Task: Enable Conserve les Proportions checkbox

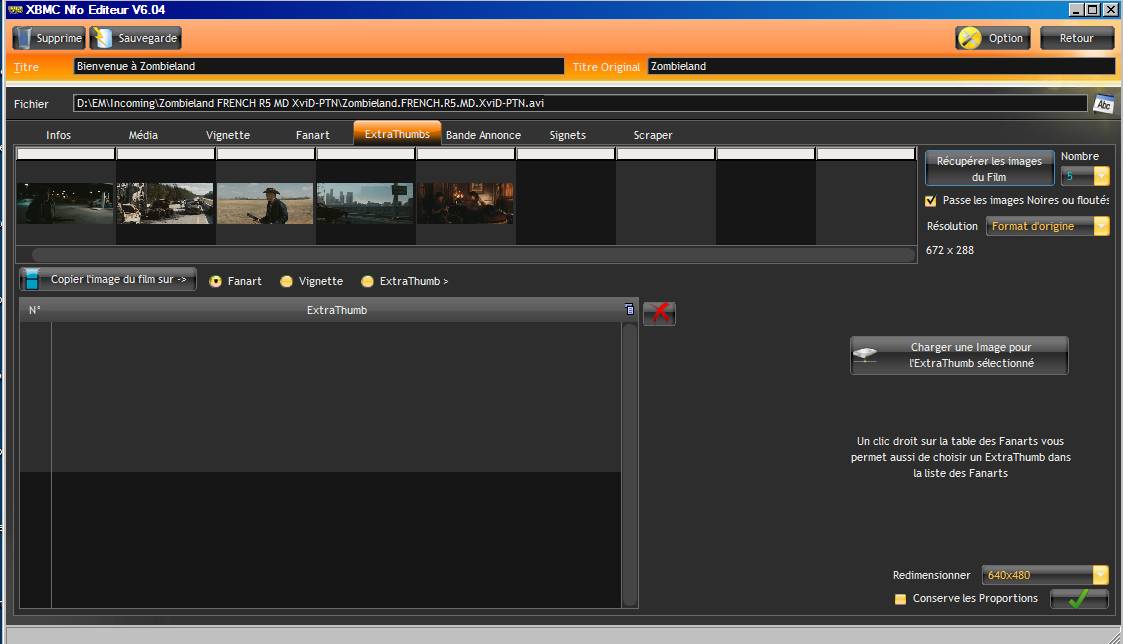Action: [x=901, y=599]
